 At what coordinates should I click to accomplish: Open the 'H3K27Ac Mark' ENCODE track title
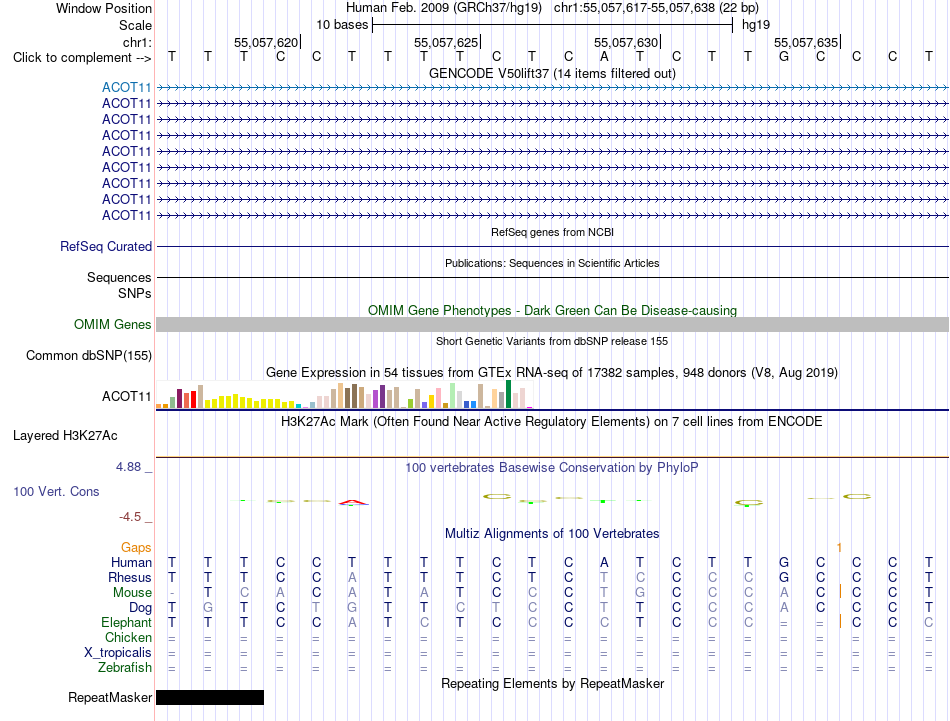[552, 422]
